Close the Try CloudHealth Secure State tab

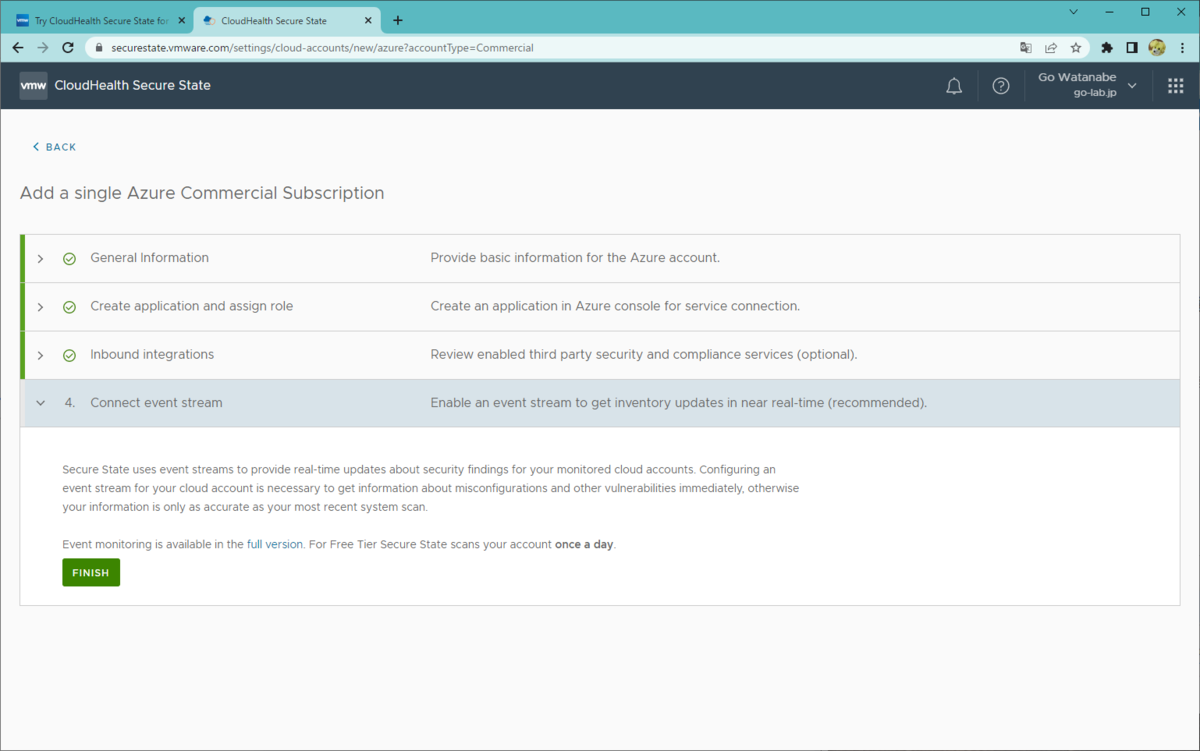[x=181, y=20]
